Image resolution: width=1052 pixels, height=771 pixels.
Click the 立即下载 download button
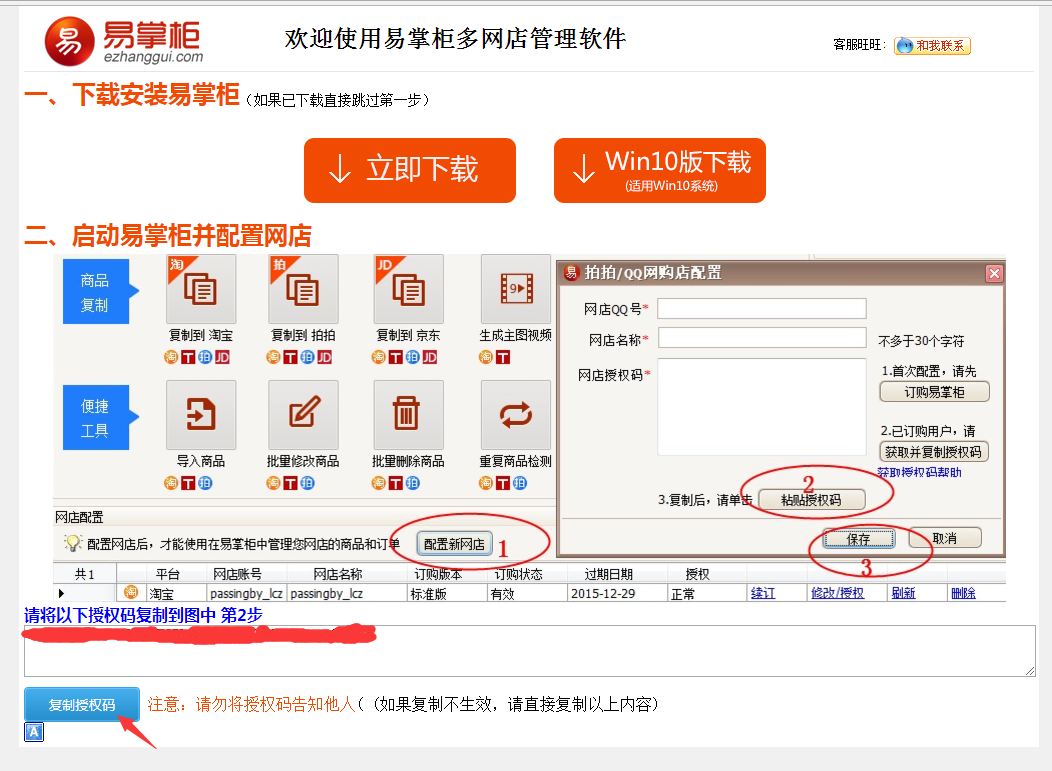coord(410,170)
